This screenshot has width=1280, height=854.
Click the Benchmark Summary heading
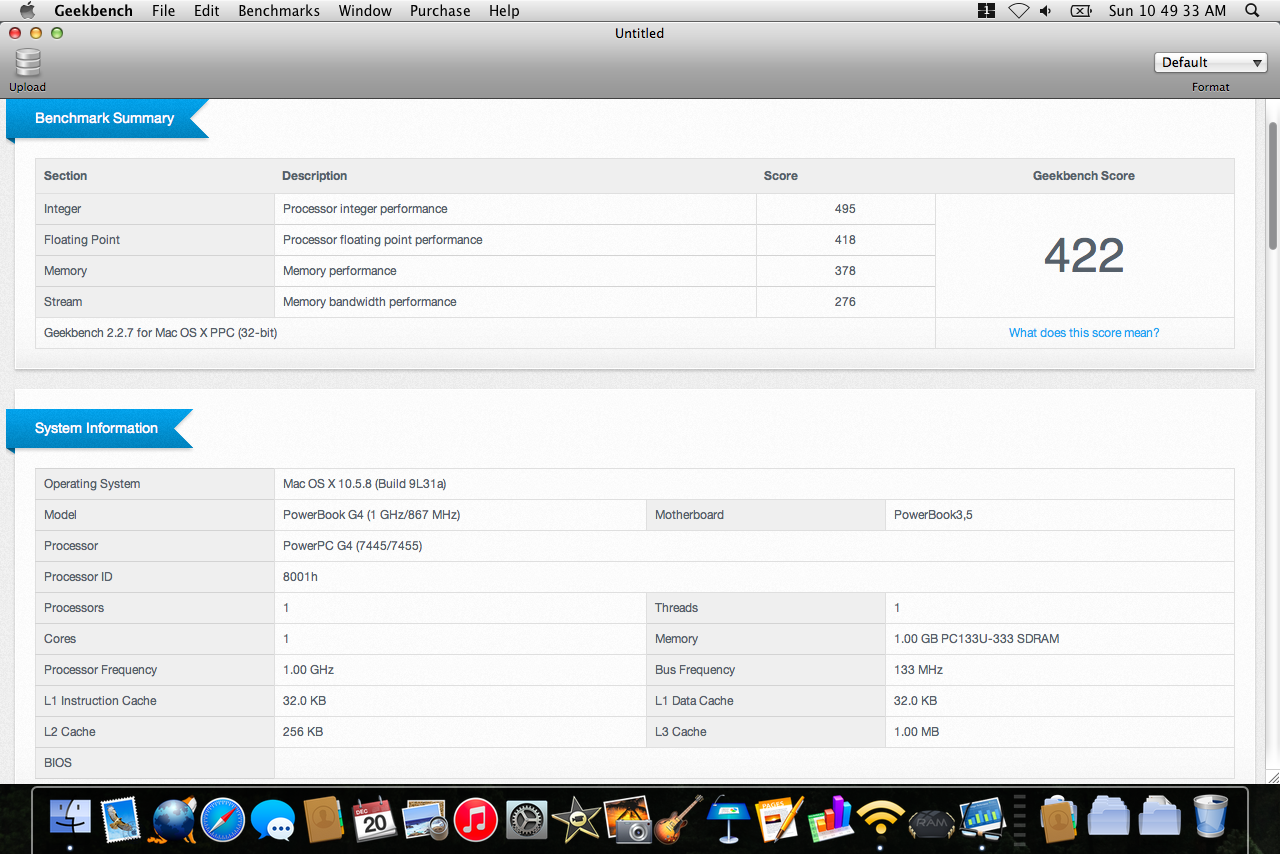(104, 118)
